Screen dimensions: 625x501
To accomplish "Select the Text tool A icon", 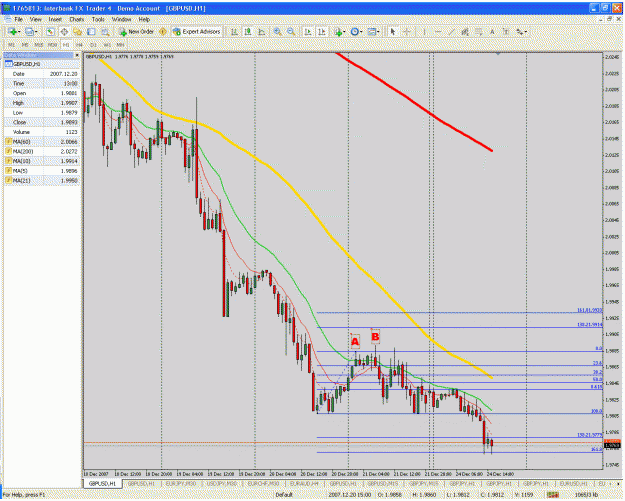I will coord(492,32).
